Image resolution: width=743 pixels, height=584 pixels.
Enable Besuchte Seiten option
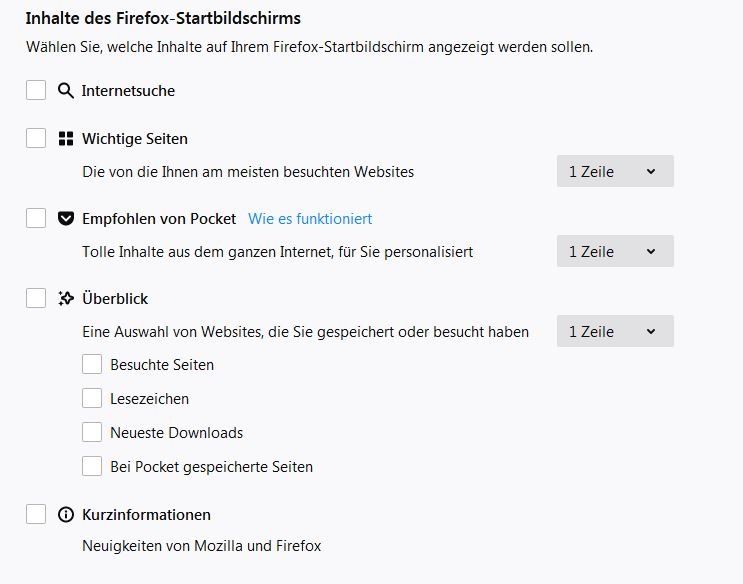92,365
